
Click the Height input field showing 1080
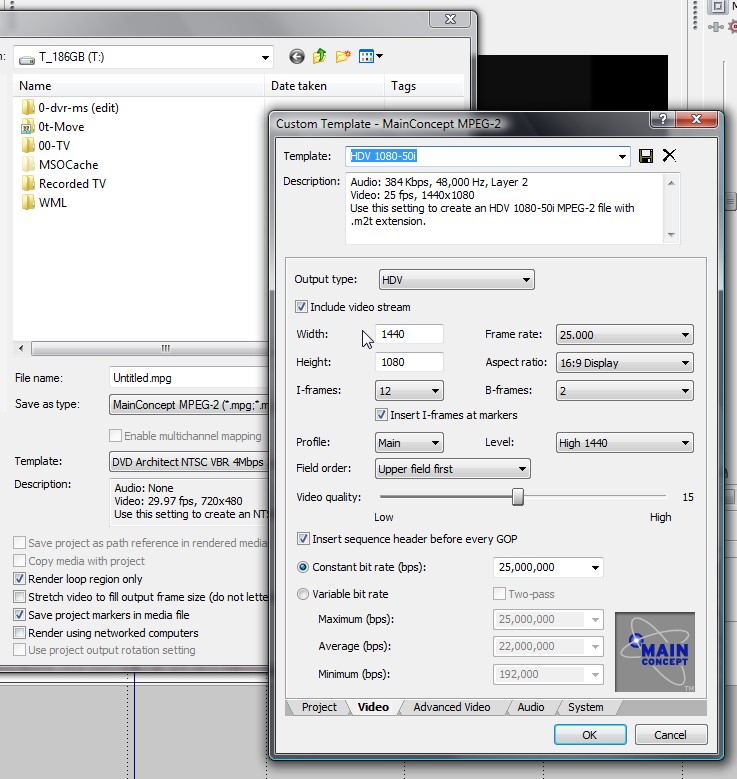coord(409,362)
